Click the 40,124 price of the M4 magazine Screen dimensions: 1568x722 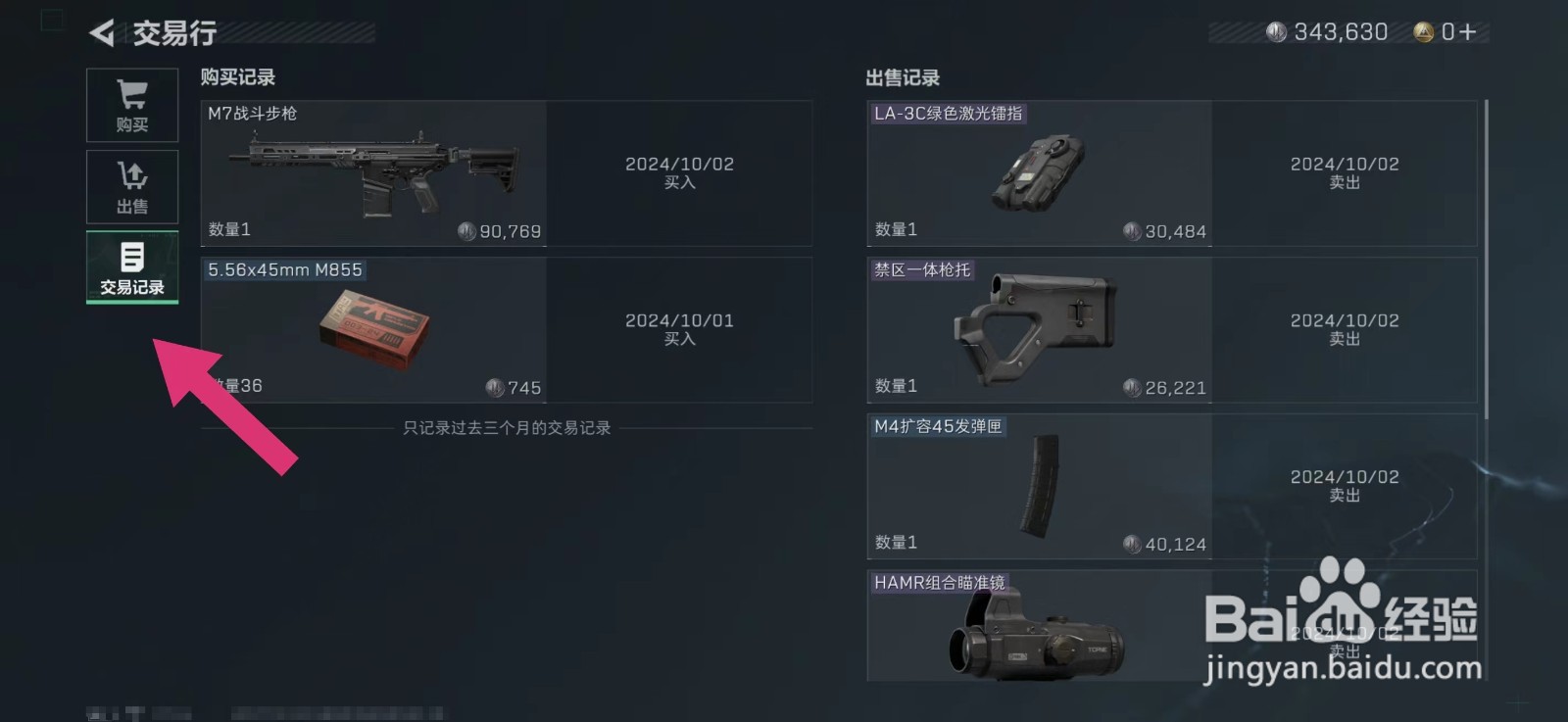(x=1175, y=545)
